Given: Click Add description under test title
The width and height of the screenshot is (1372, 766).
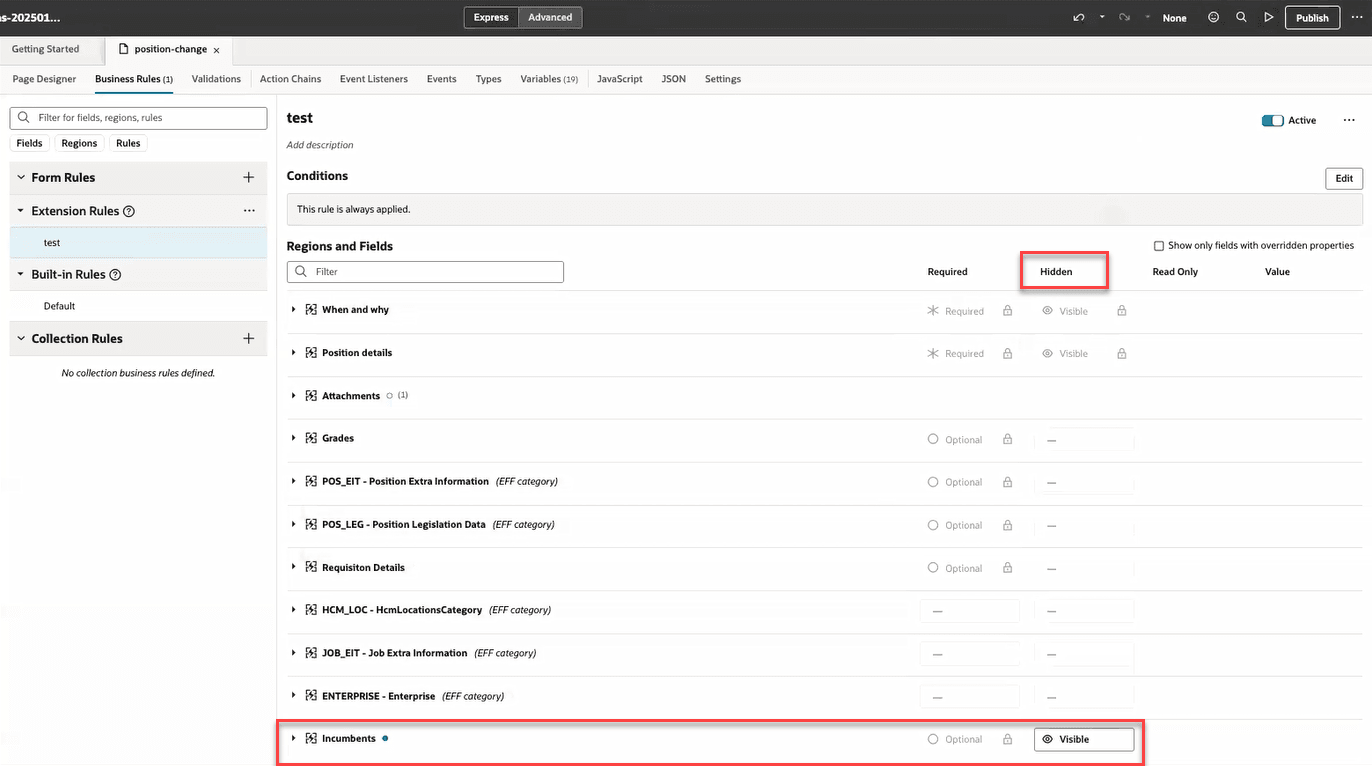Looking at the screenshot, I should point(320,145).
